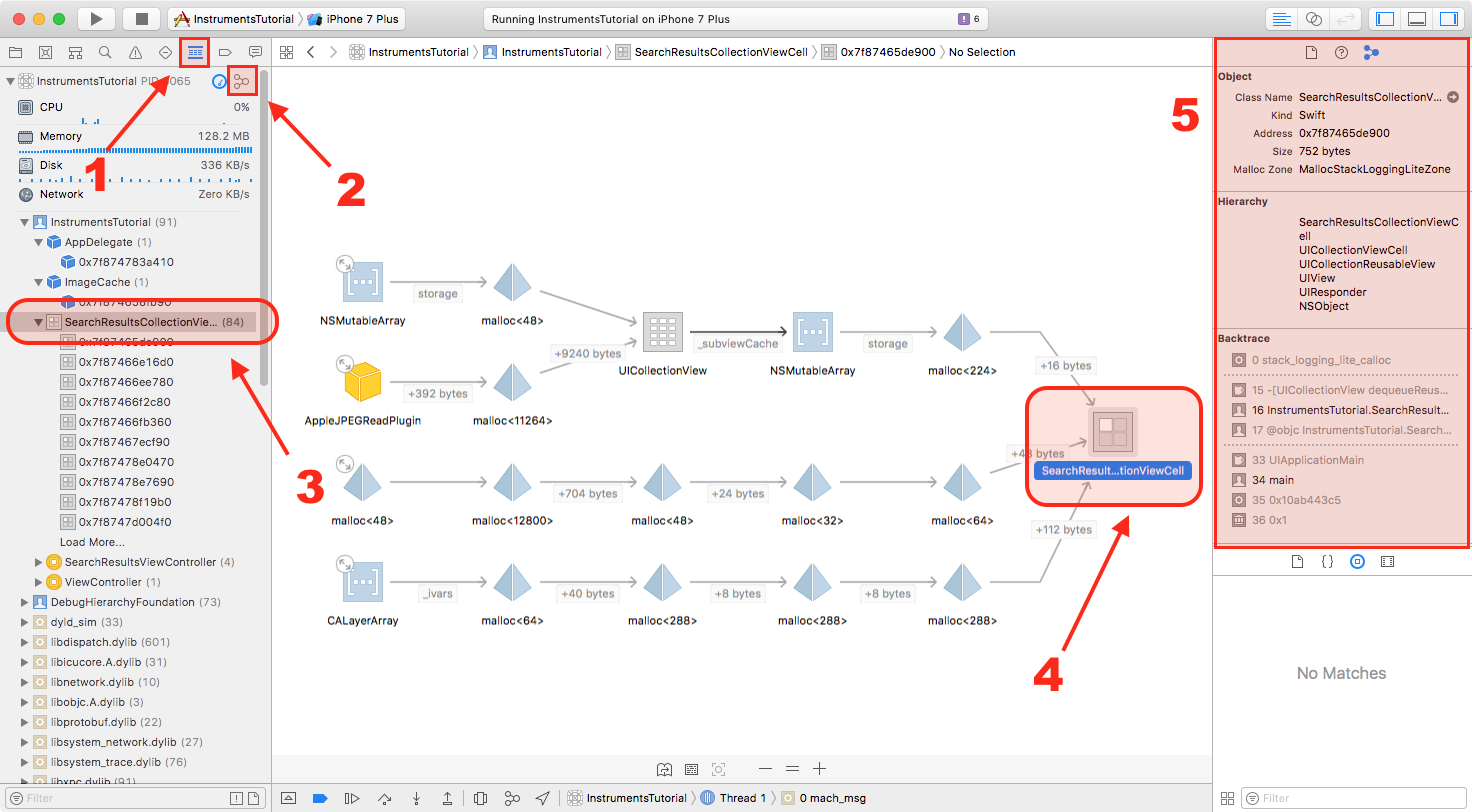Select the debug navigator tab

coord(195,52)
